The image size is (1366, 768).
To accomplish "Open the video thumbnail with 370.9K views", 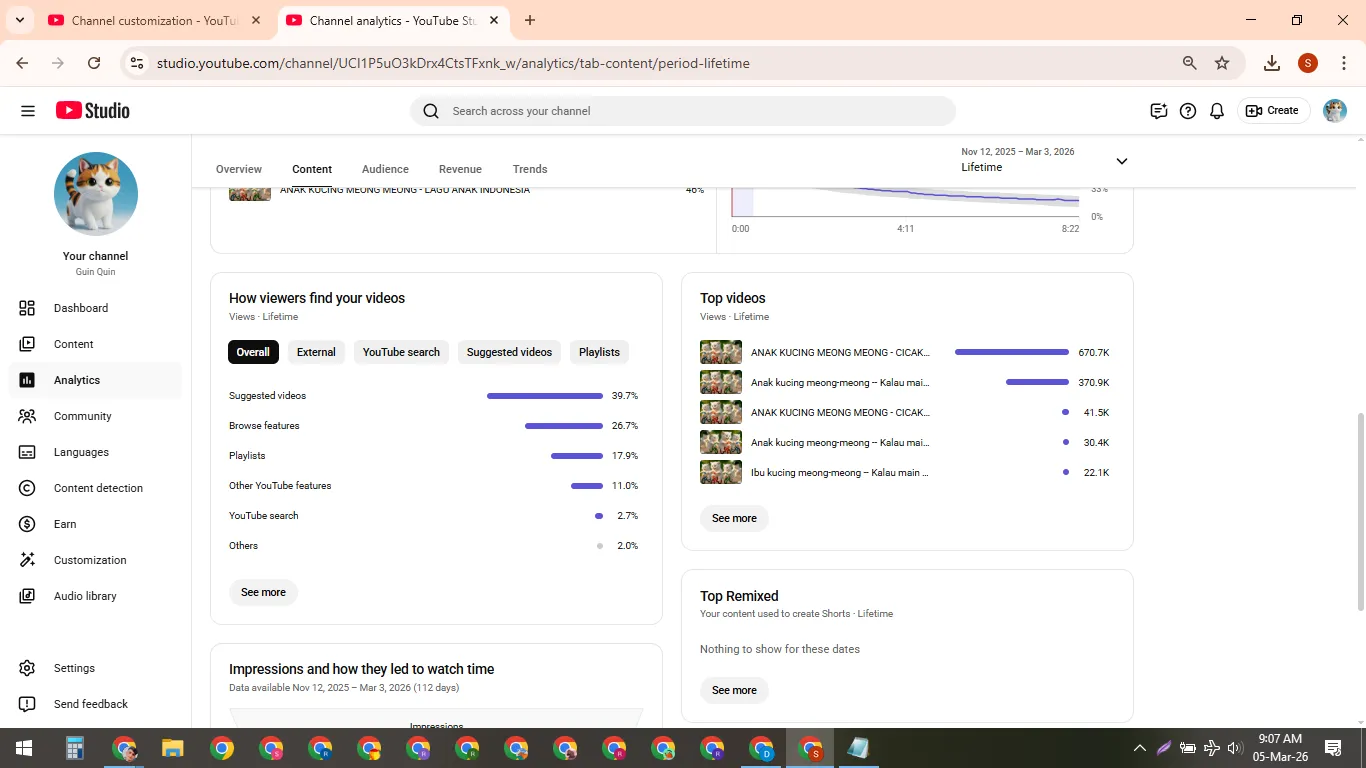I will tap(721, 382).
